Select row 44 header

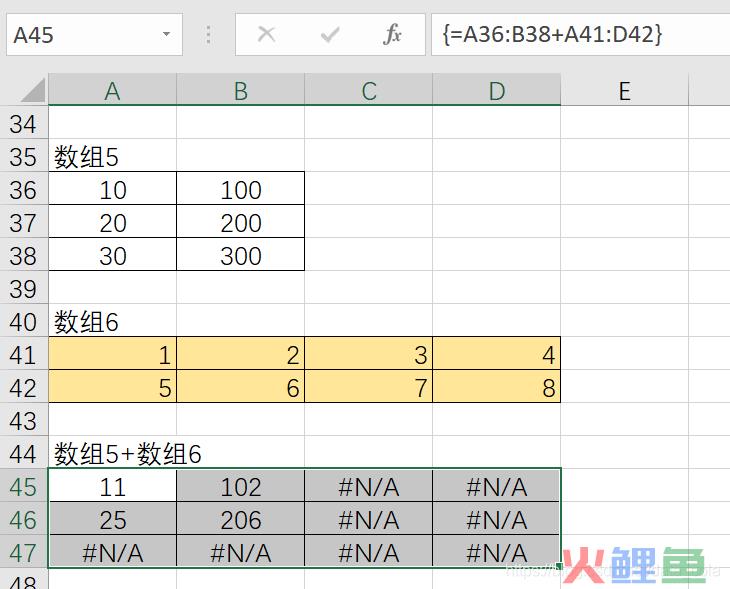tap(24, 454)
